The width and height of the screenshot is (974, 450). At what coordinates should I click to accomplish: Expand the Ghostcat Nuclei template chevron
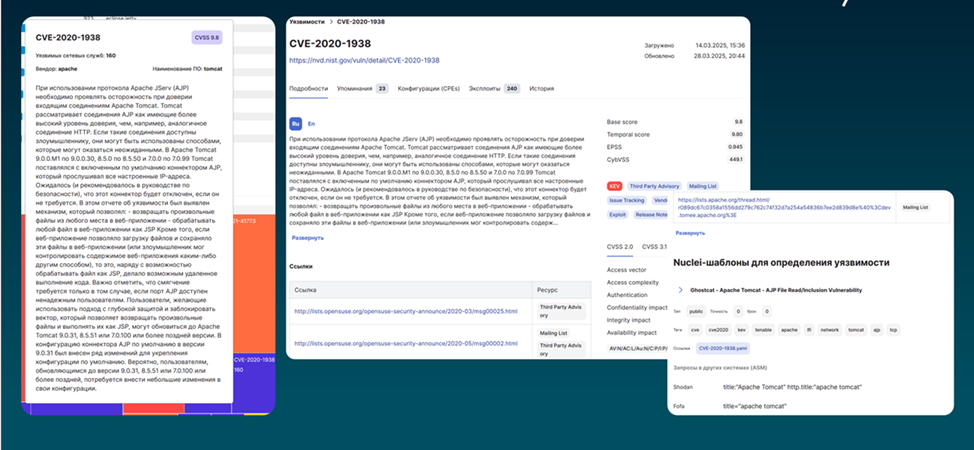(x=680, y=290)
